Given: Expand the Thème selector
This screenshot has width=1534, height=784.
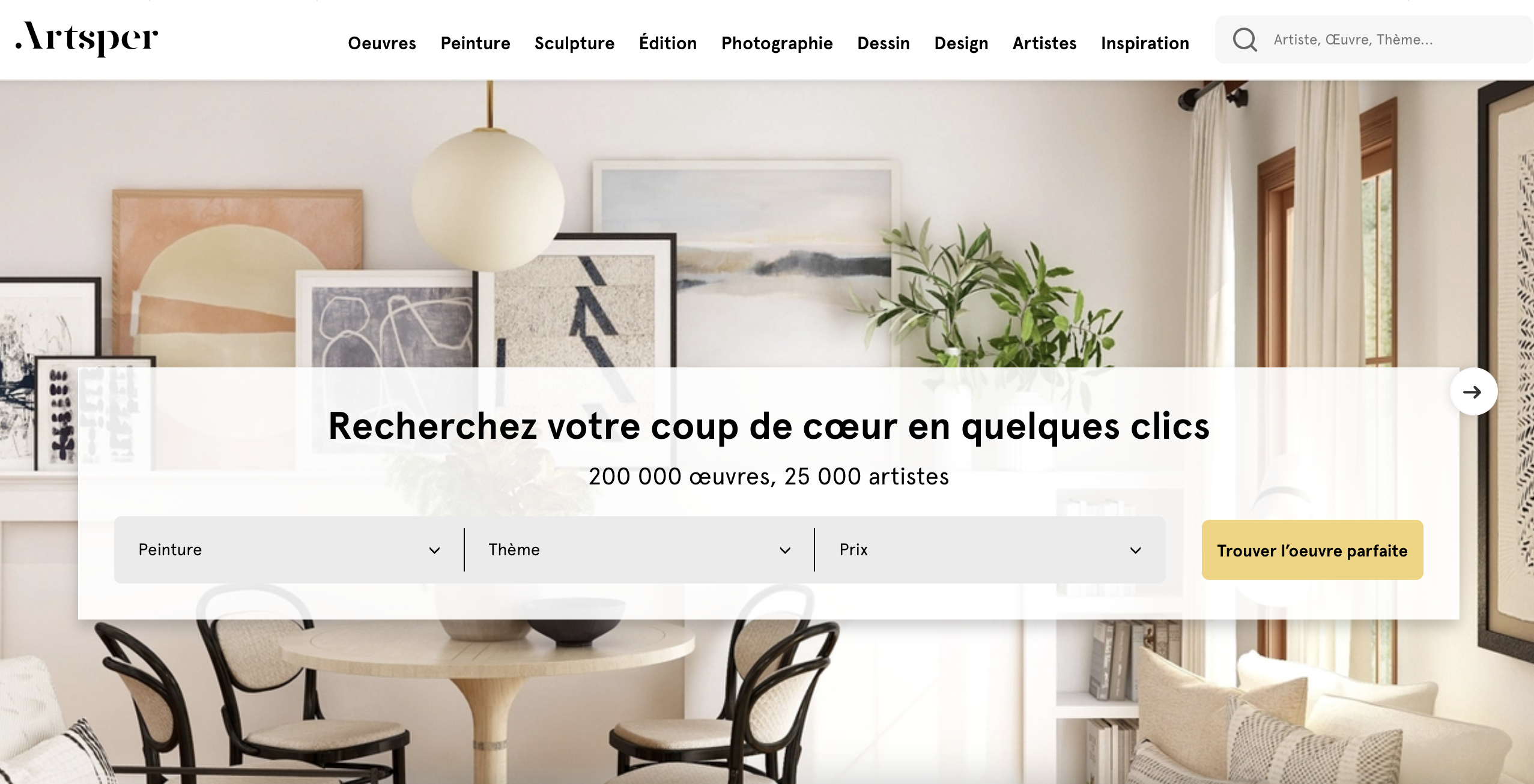Looking at the screenshot, I should pyautogui.click(x=639, y=550).
